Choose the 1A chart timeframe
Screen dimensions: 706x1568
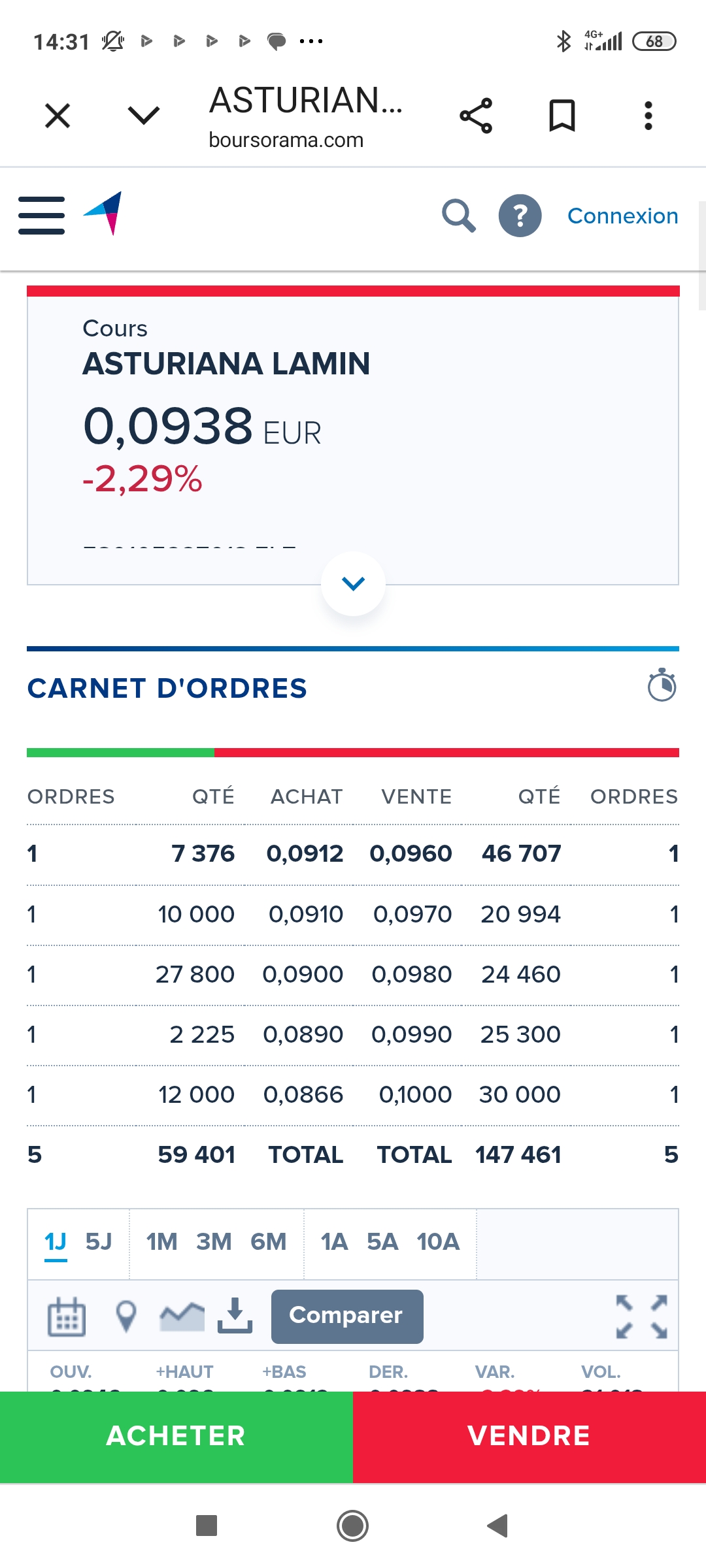point(334,1241)
